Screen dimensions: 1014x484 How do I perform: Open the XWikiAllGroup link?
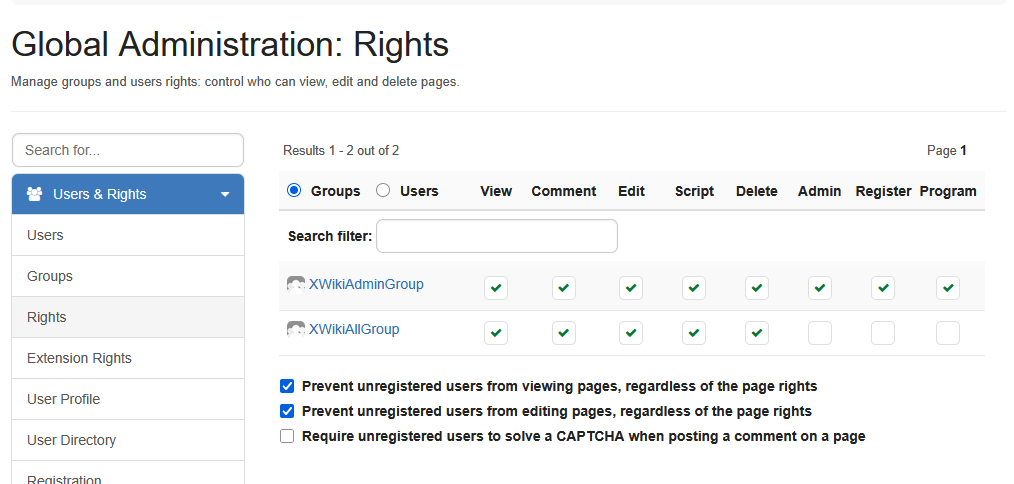pos(354,329)
